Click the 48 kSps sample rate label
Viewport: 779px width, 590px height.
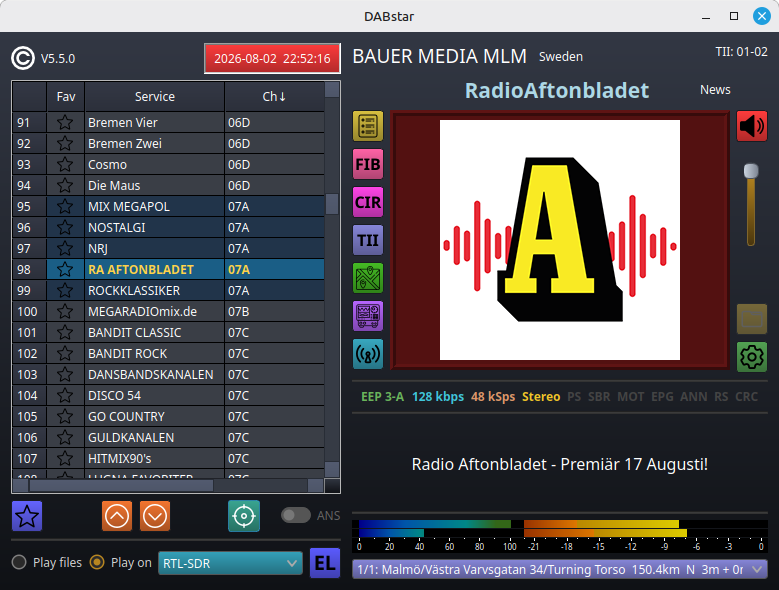[x=493, y=397]
